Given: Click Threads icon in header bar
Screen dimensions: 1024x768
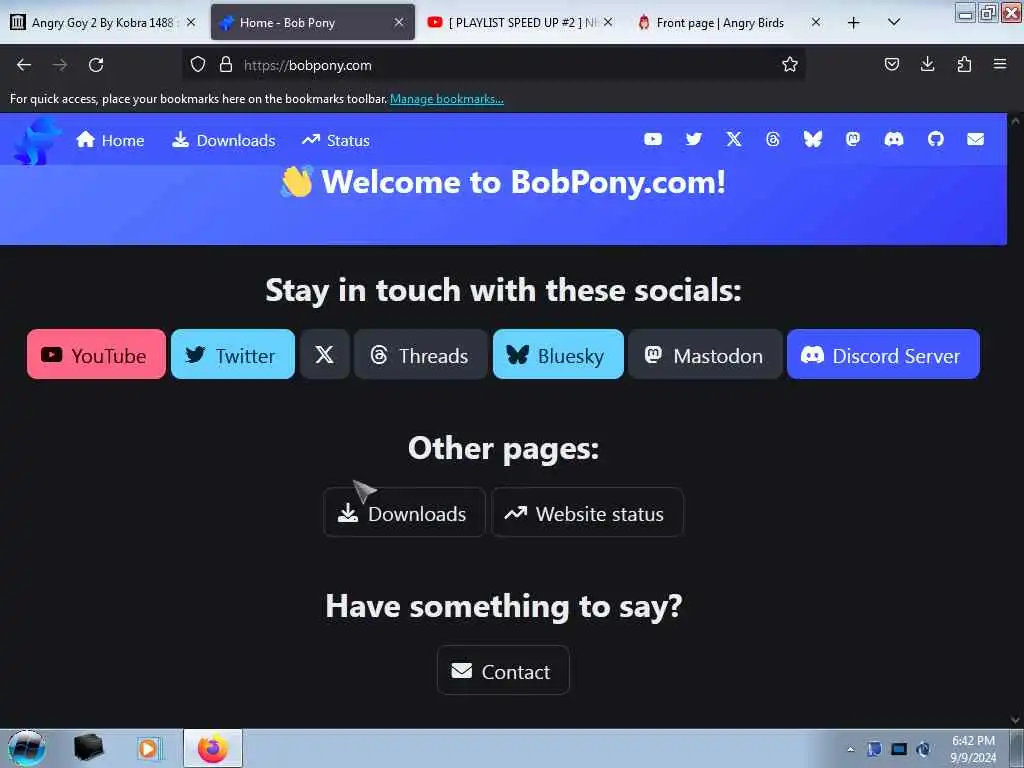Looking at the screenshot, I should (773, 139).
